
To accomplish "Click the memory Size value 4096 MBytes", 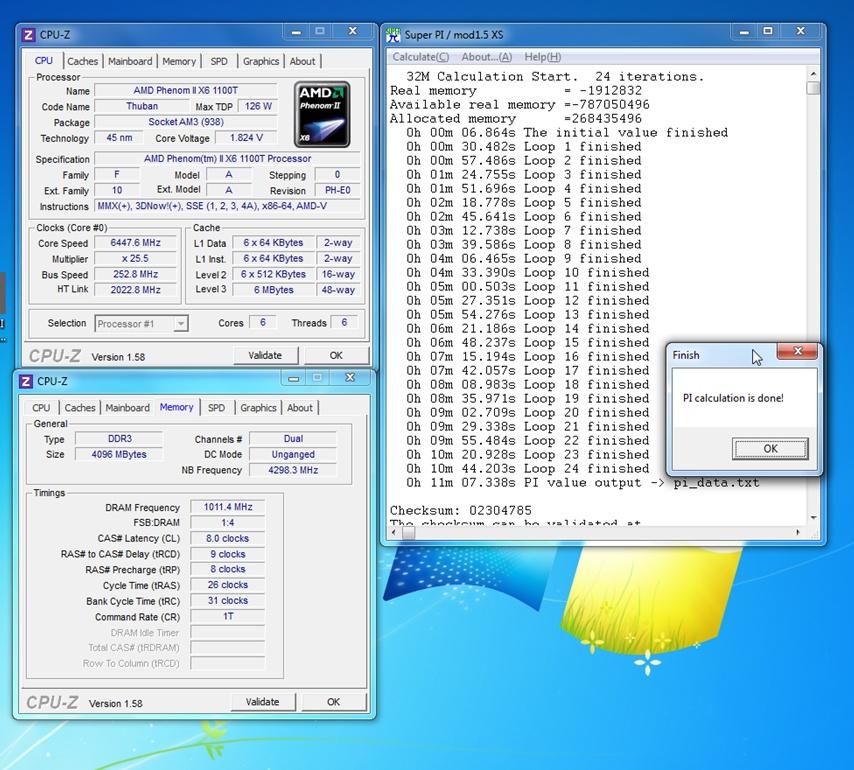I will 119,454.
